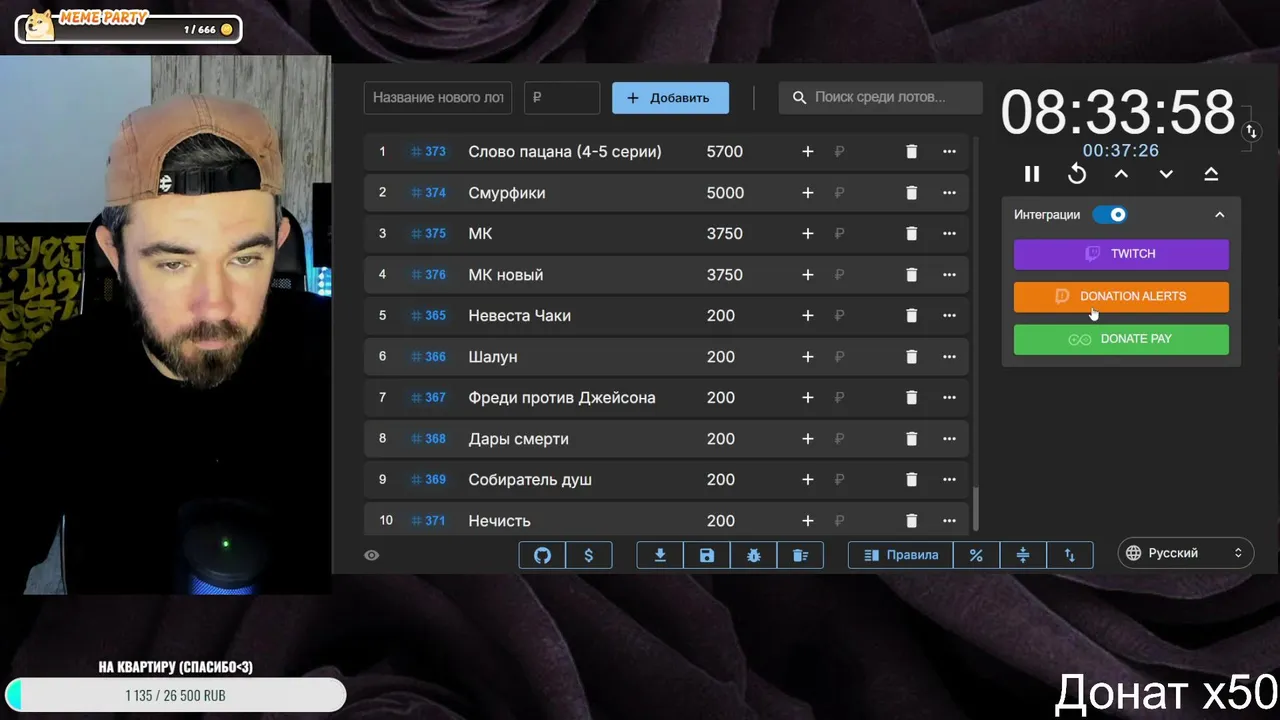1280x720 pixels.
Task: Add amount plus for Шалун
Action: [808, 357]
